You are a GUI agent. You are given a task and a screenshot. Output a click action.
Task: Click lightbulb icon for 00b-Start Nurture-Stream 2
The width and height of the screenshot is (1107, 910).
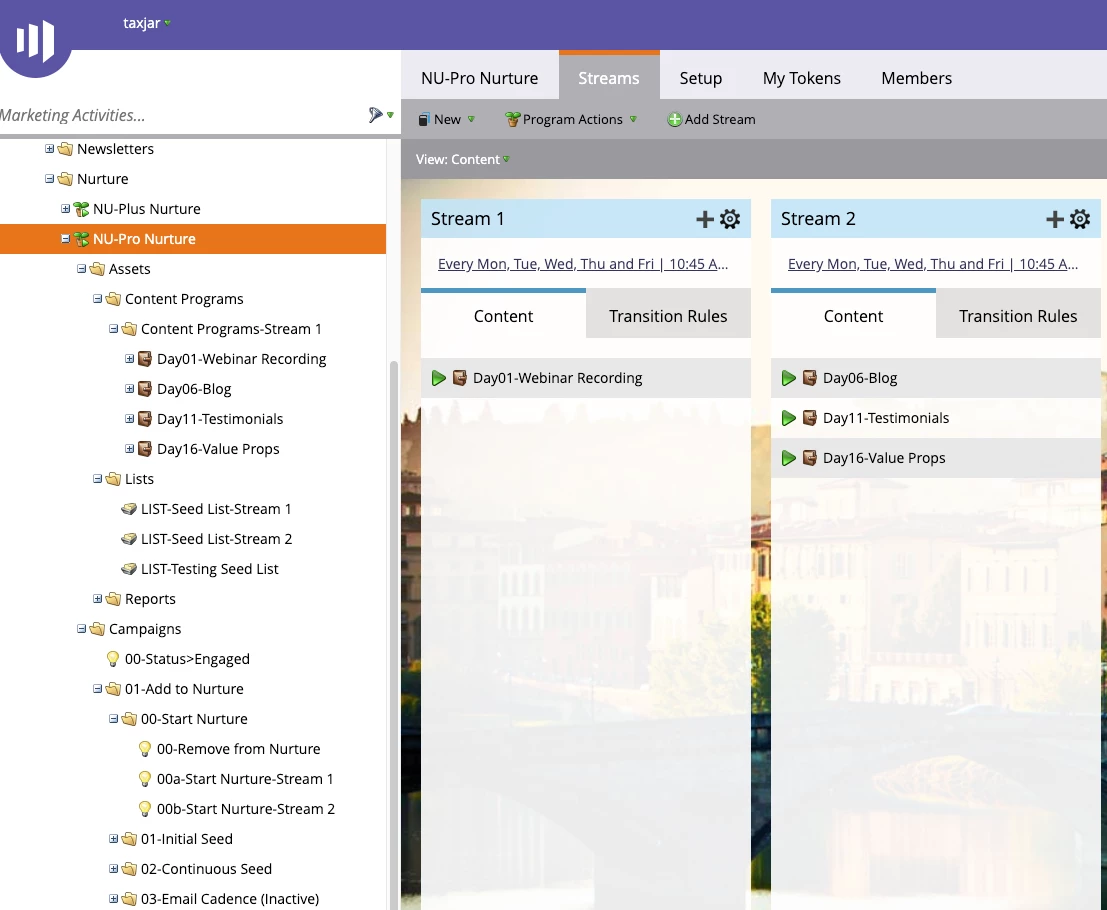(145, 809)
